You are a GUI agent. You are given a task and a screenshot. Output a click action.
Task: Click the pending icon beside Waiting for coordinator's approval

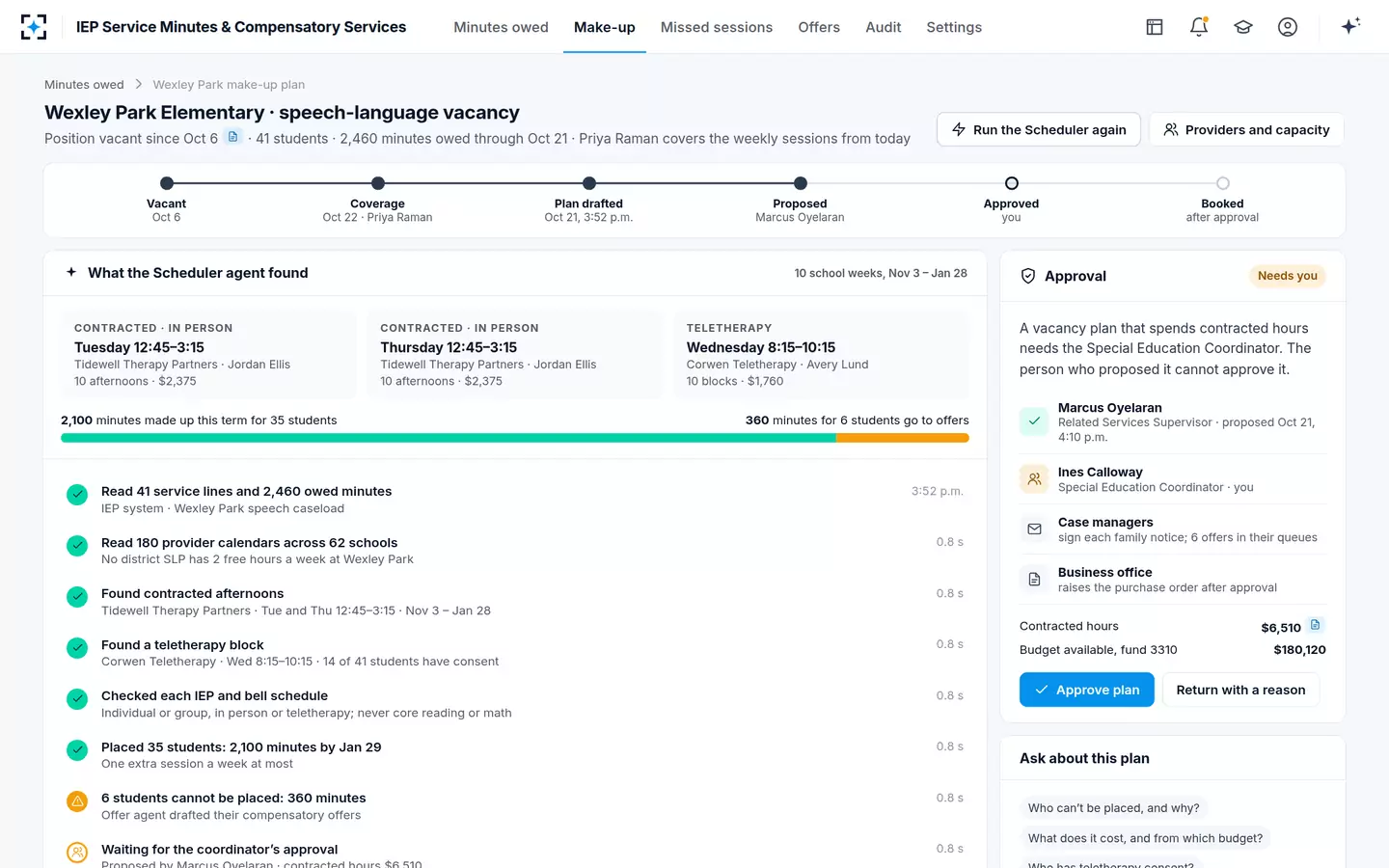77,853
